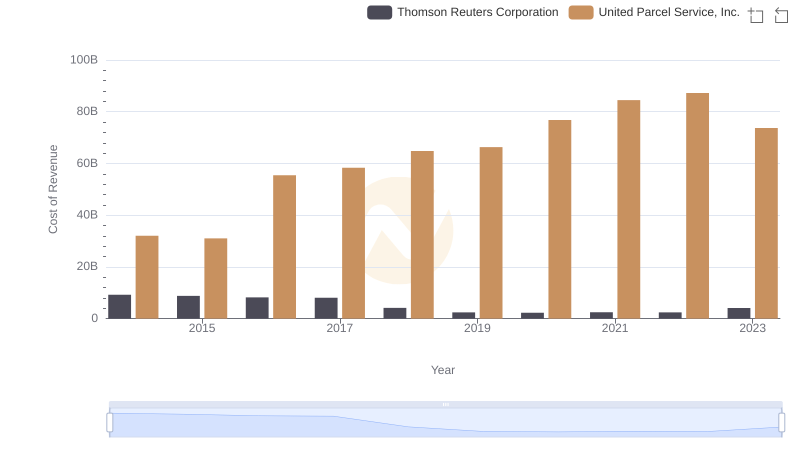This screenshot has width=800, height=461.
Task: Click the zoom select tool icon
Action: click(x=756, y=15)
